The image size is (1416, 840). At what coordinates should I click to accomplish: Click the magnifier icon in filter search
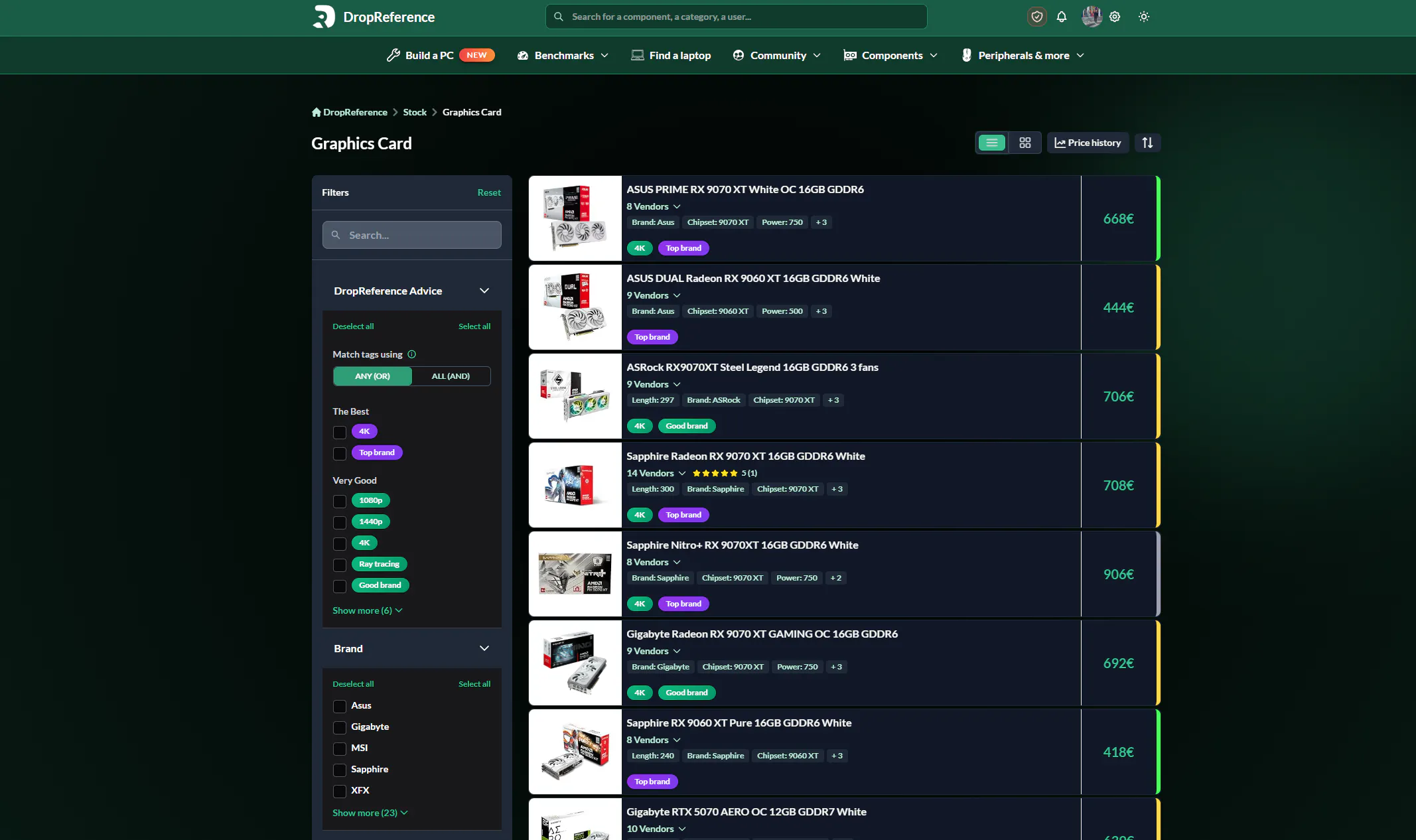pyautogui.click(x=336, y=235)
